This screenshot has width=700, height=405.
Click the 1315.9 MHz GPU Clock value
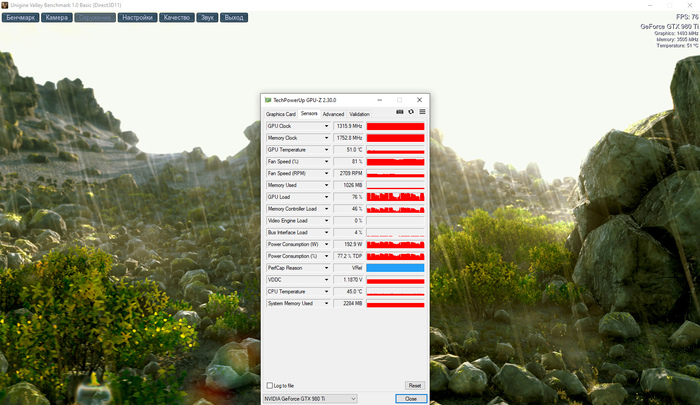pos(349,126)
